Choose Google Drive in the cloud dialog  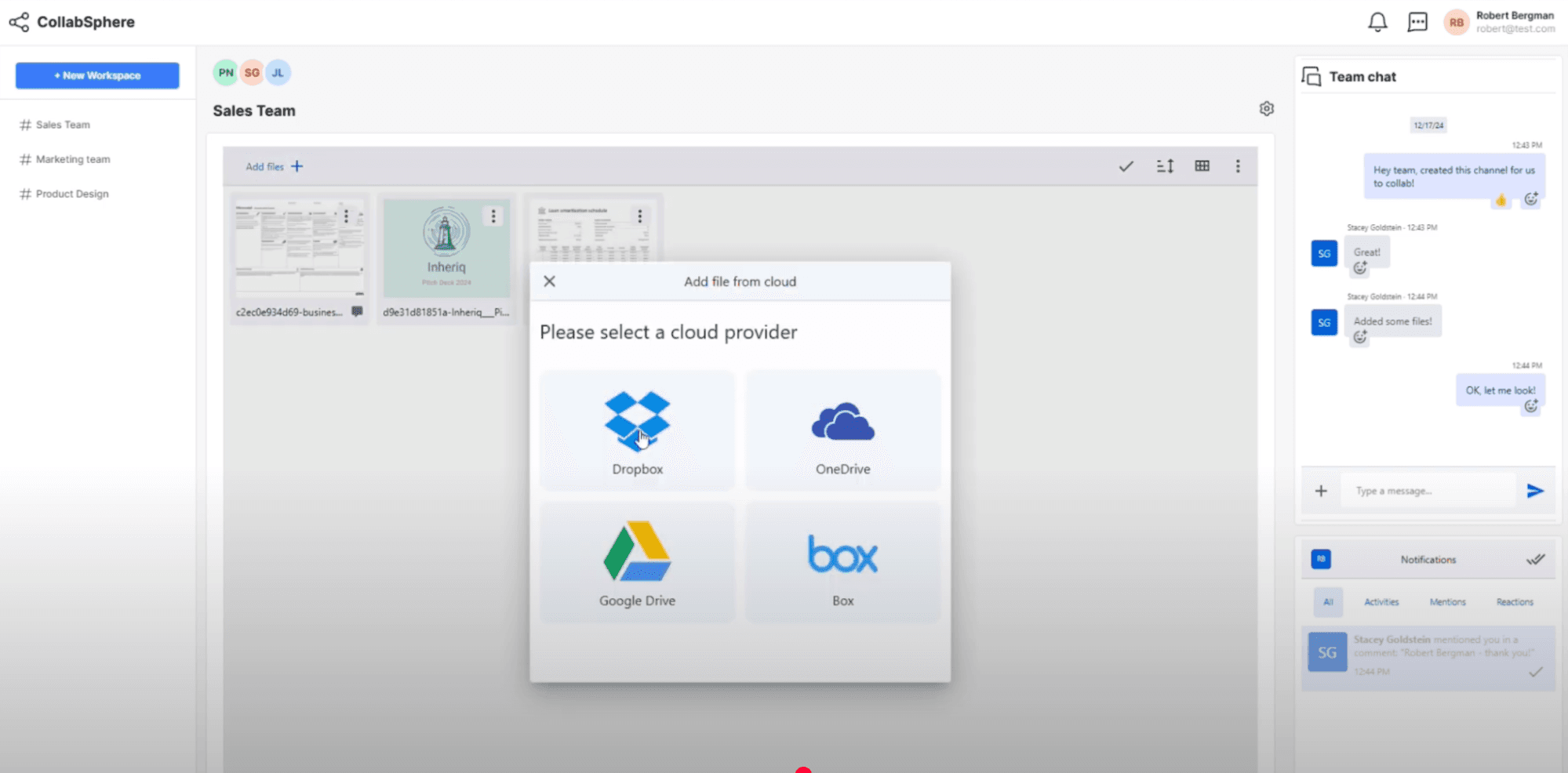pyautogui.click(x=636, y=561)
